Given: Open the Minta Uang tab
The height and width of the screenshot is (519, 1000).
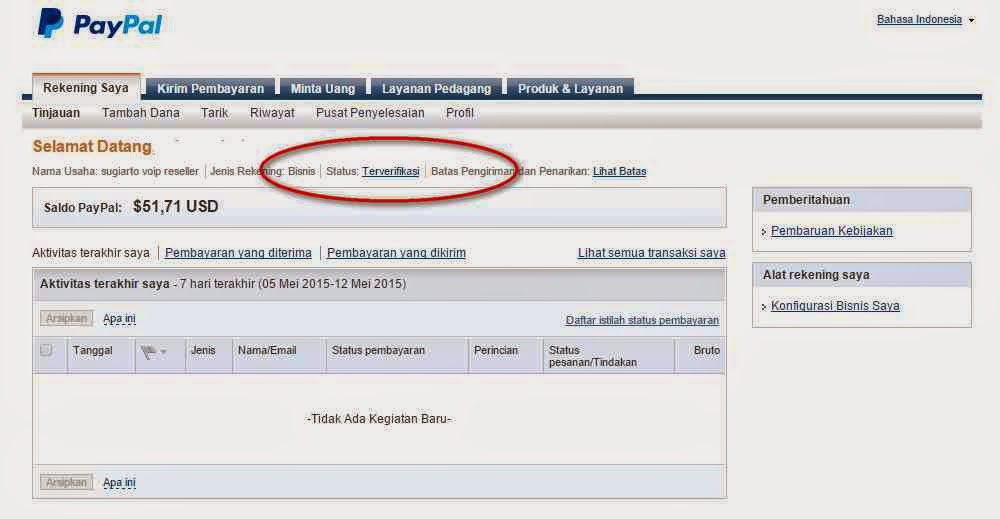Looking at the screenshot, I should [x=323, y=89].
